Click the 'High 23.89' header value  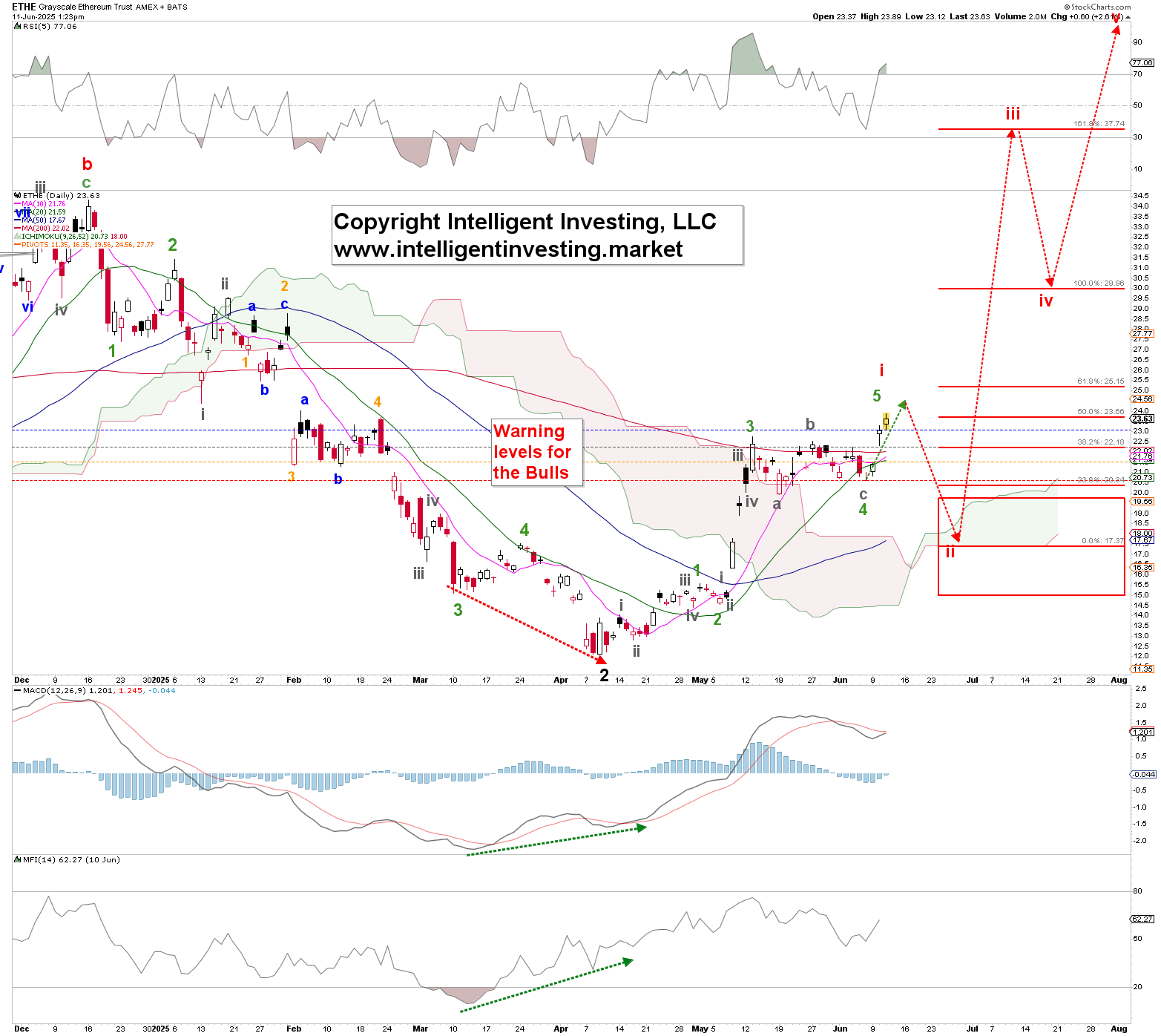881,16
